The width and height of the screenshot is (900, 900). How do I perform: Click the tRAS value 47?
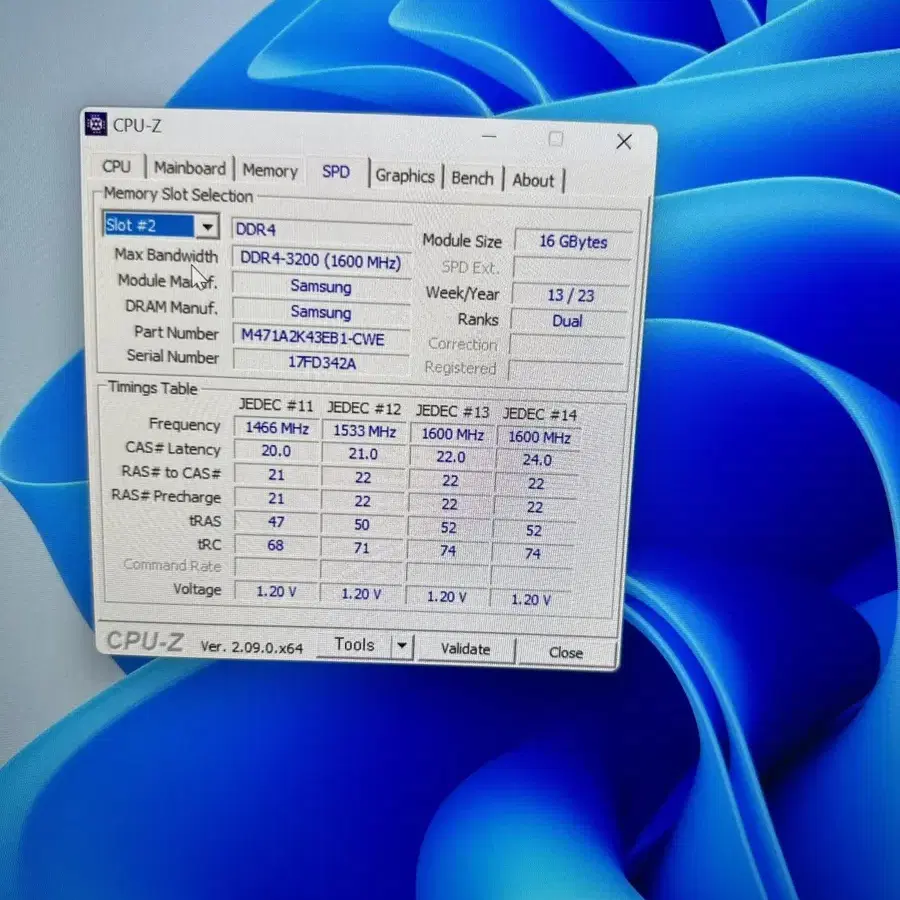[276, 522]
